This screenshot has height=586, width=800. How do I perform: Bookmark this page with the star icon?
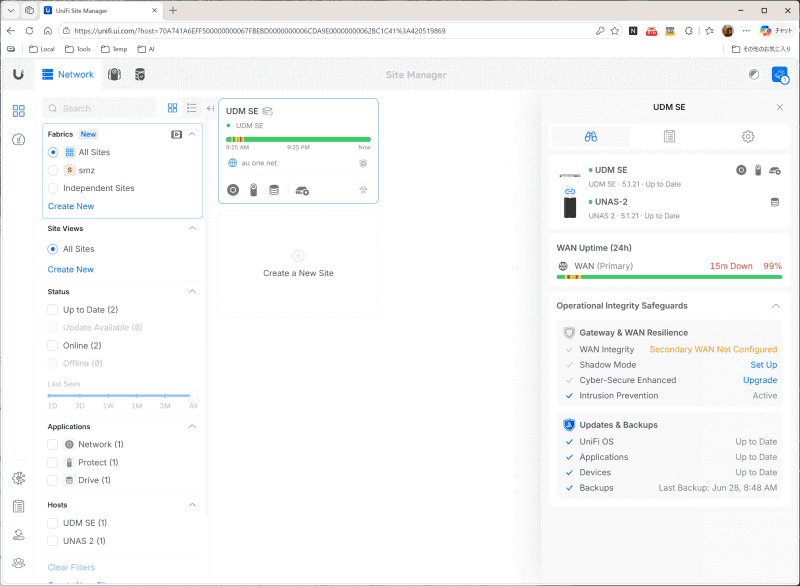[x=615, y=31]
